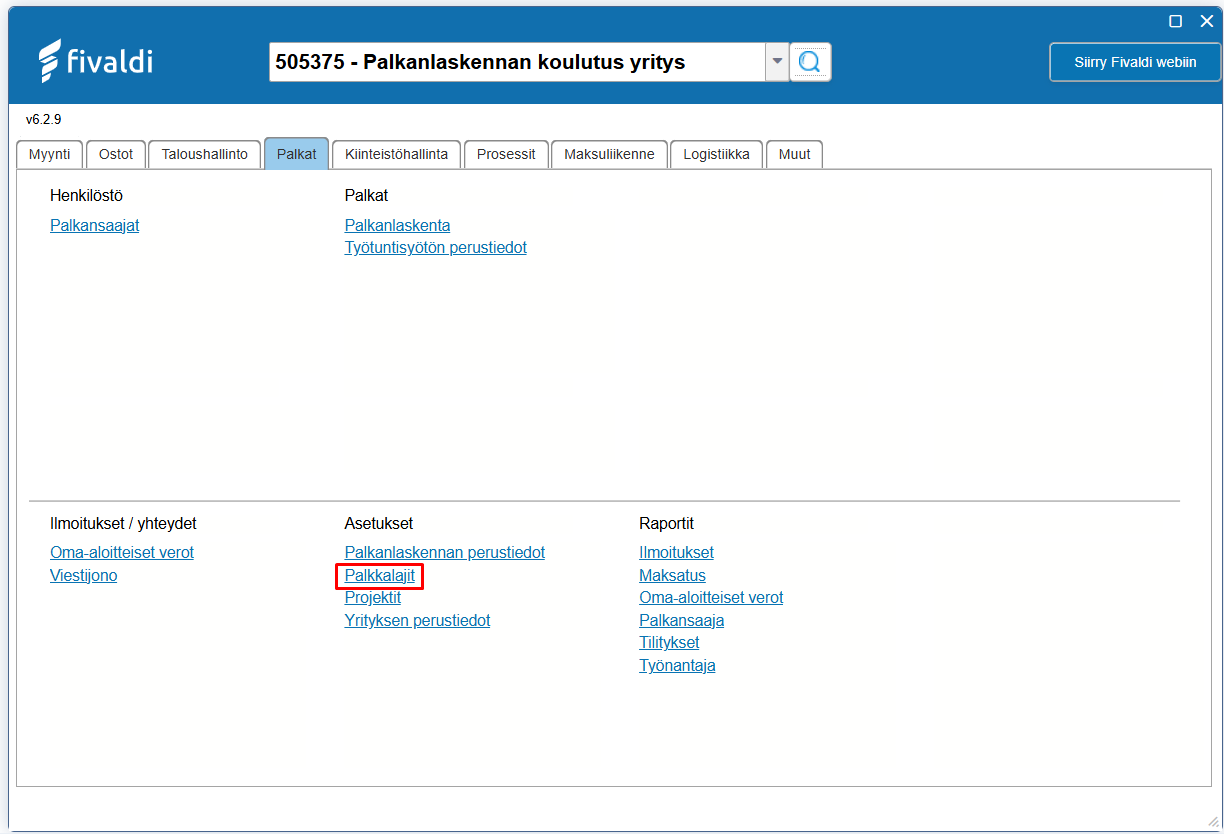Open the Palkanlaskenta link
Viewport: 1224px width, 834px height.
pos(398,226)
